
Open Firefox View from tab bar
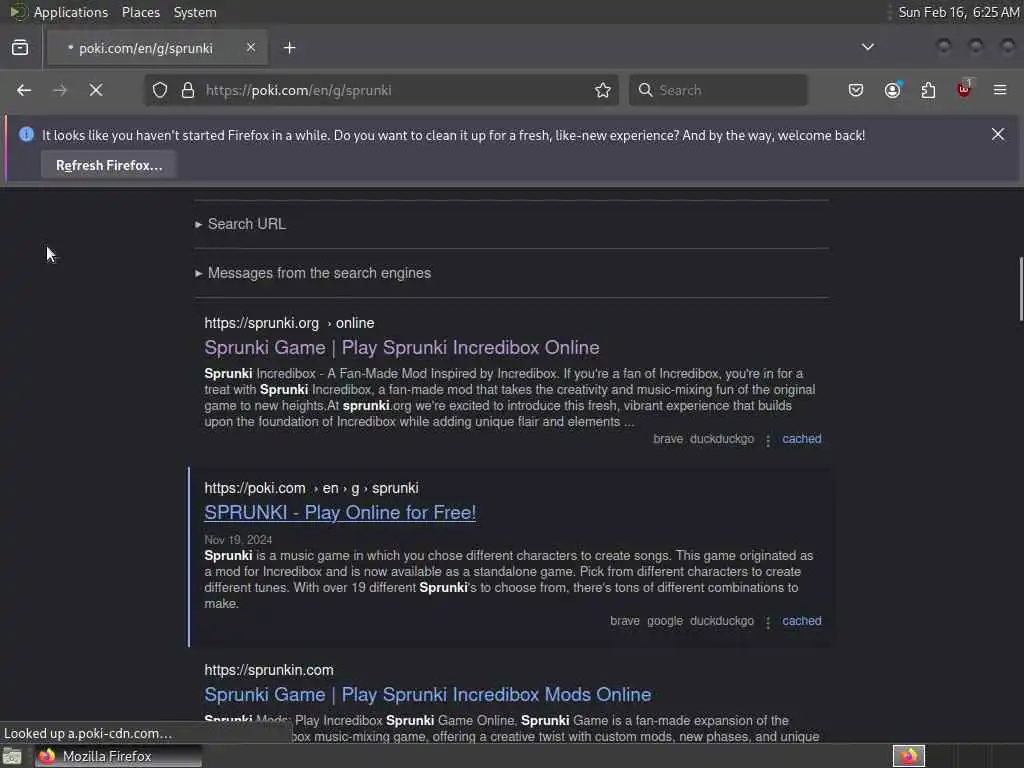point(20,48)
